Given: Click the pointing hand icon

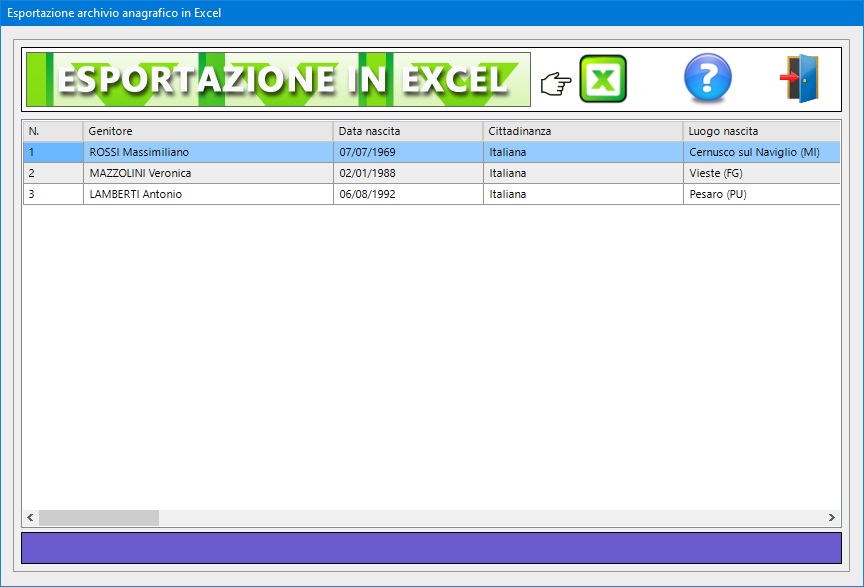Looking at the screenshot, I should (x=555, y=84).
